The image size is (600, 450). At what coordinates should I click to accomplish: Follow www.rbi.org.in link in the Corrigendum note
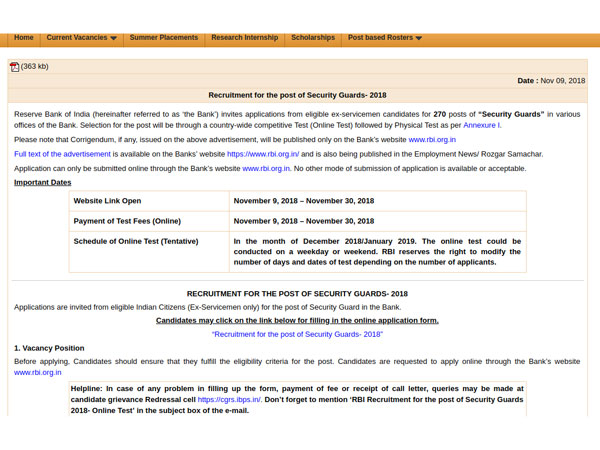tap(432, 140)
